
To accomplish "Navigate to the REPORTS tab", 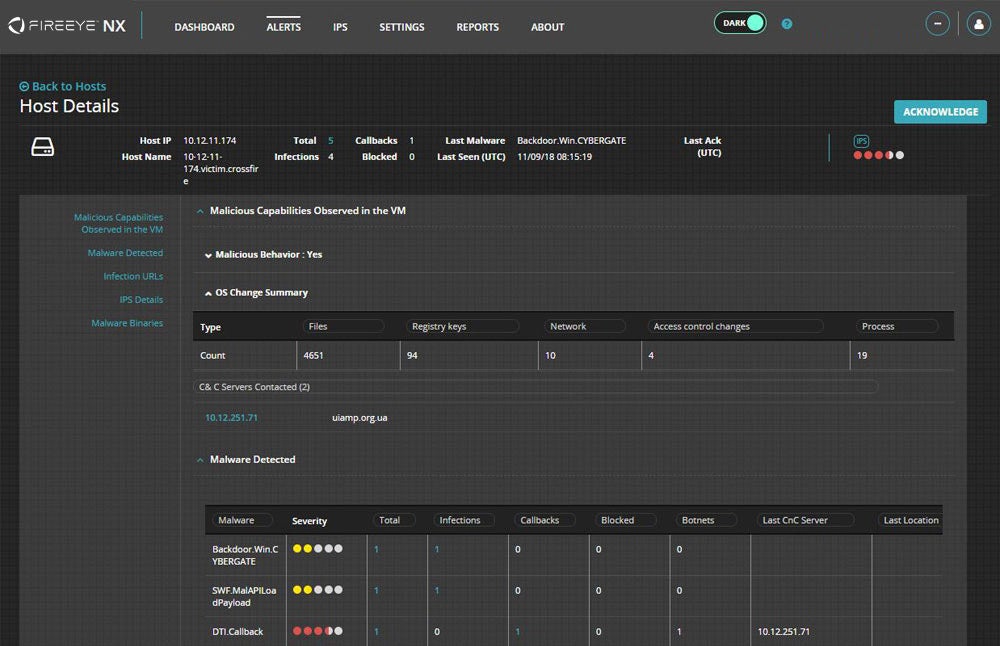I will pyautogui.click(x=477, y=27).
